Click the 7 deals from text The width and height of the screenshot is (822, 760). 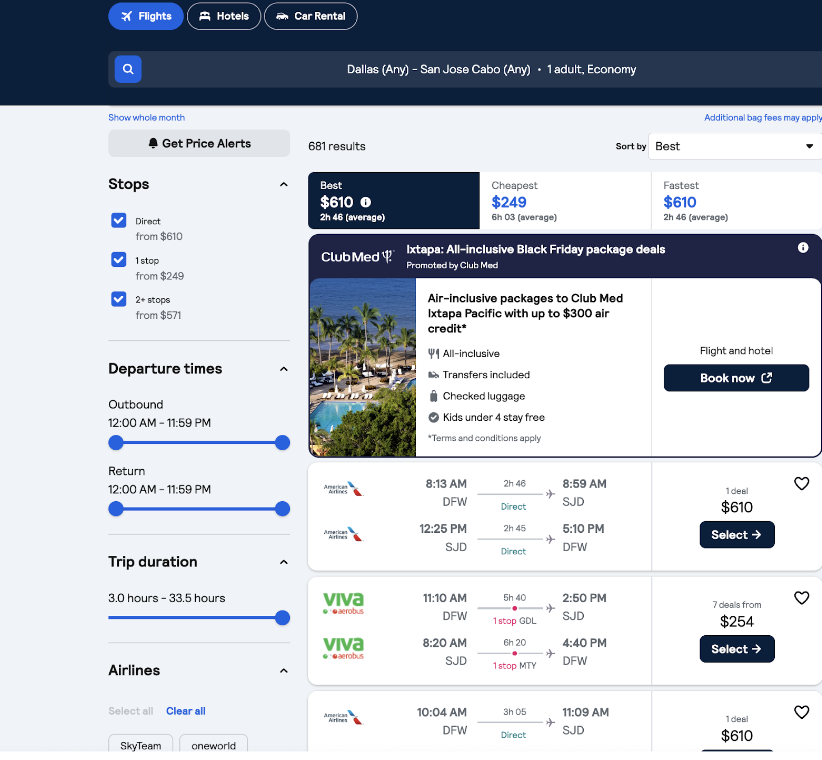tap(737, 604)
